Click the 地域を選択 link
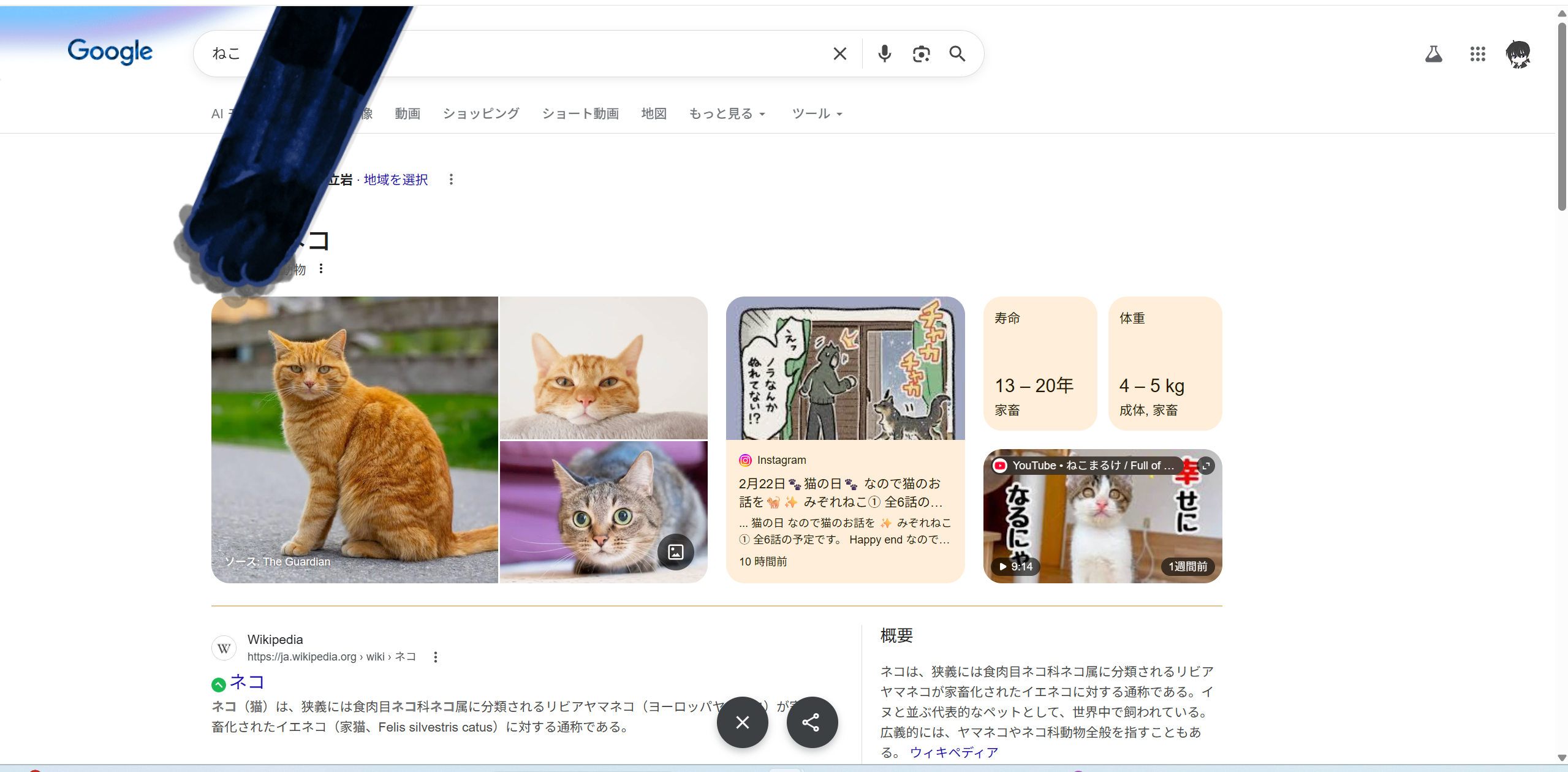This screenshot has width=1568, height=772. coord(396,180)
